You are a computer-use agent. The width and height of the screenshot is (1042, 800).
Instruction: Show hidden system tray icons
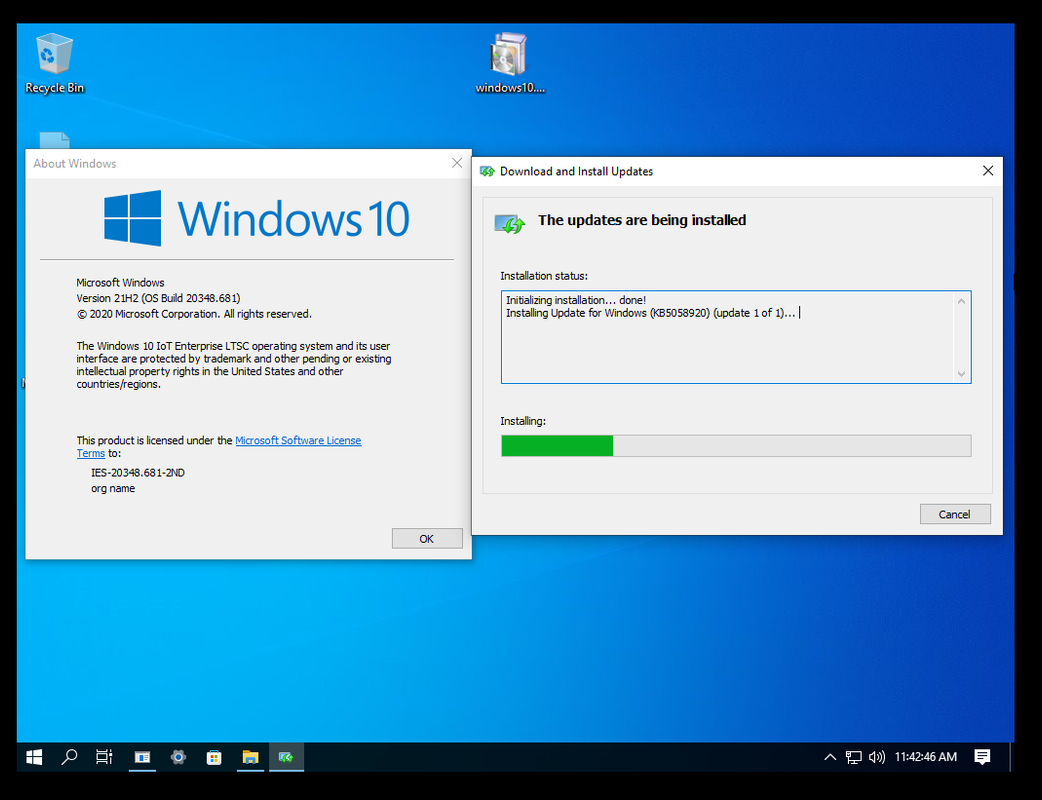click(830, 757)
